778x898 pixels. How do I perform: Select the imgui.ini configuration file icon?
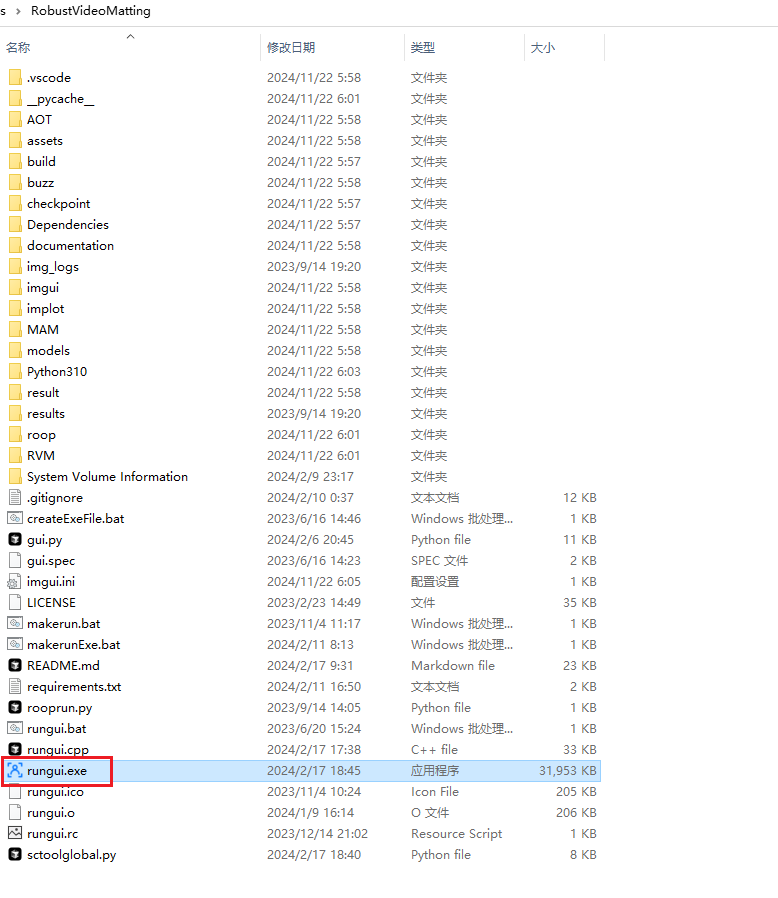click(15, 582)
